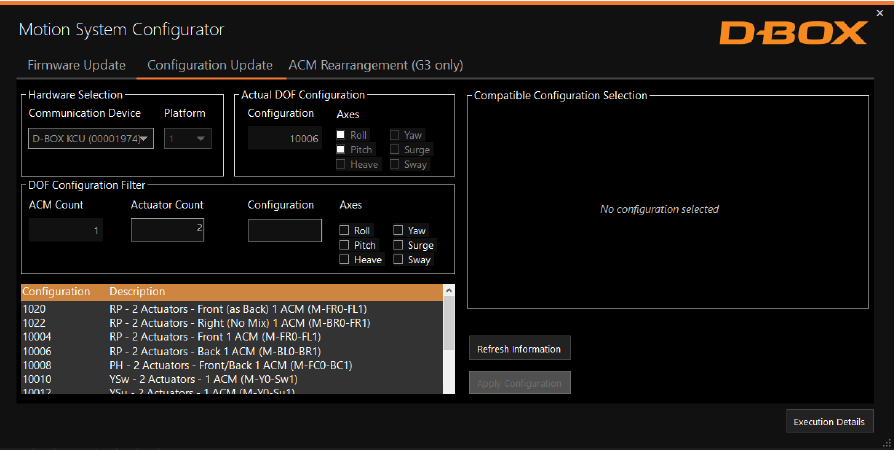Click the D-BOX logo
This screenshot has width=895, height=450.
coord(793,33)
